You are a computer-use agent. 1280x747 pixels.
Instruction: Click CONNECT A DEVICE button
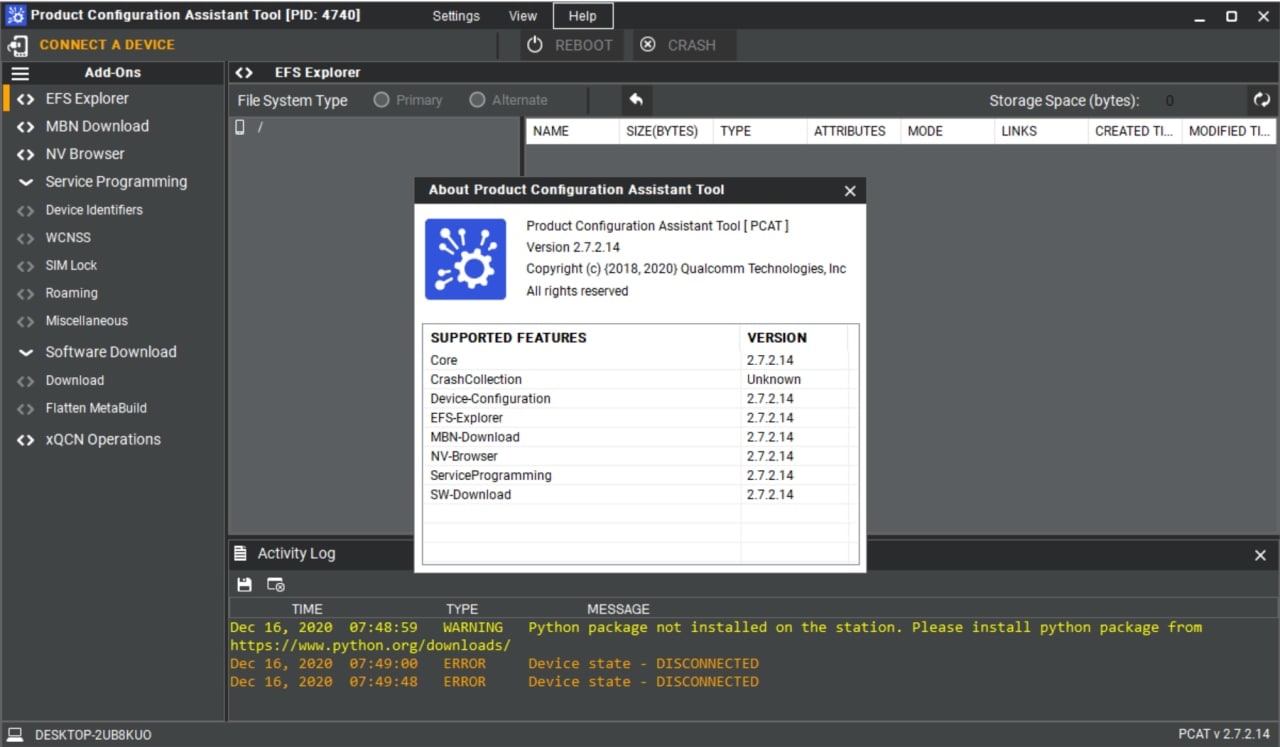click(107, 45)
